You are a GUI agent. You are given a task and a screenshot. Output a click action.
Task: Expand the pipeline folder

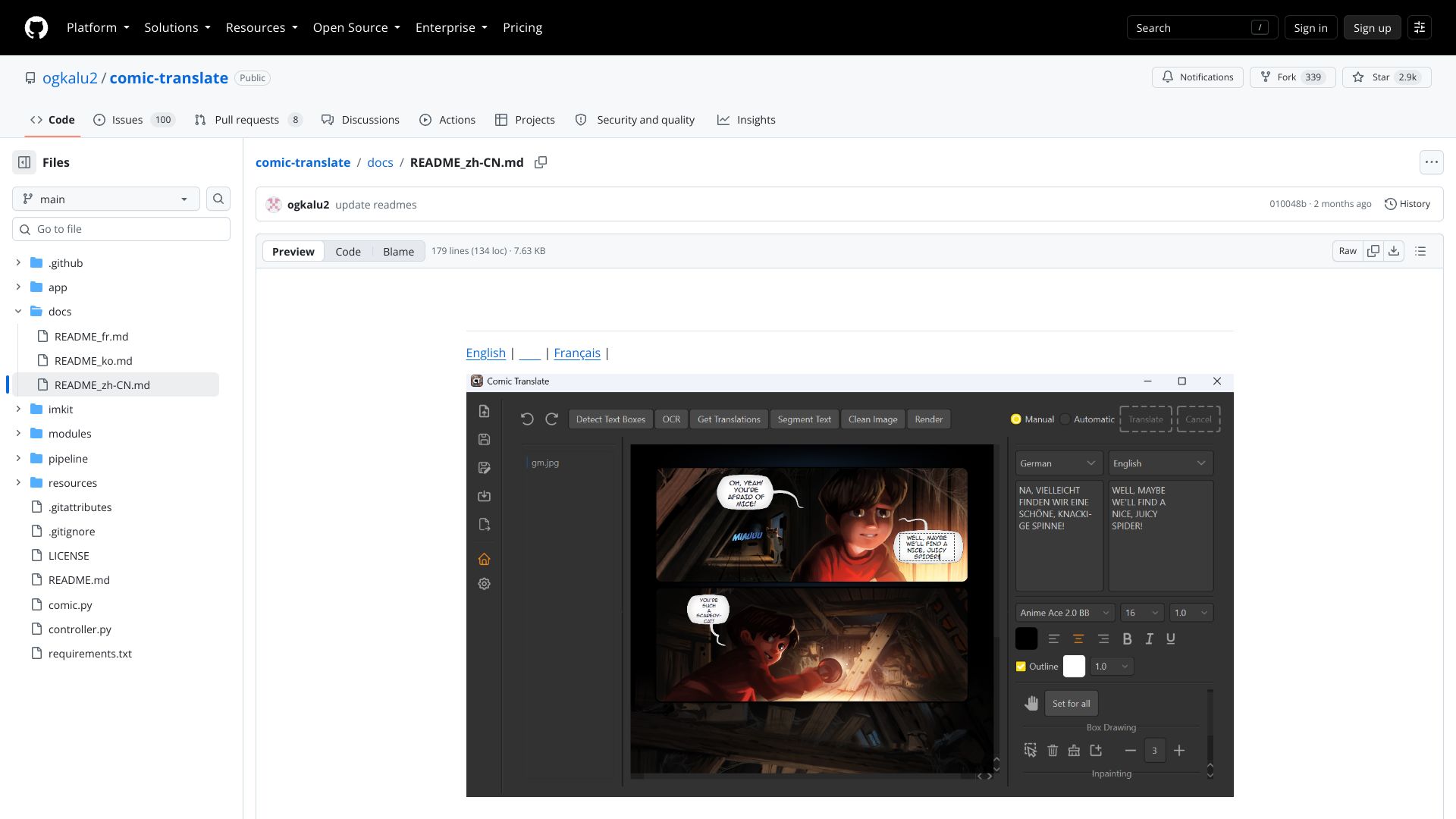pyautogui.click(x=18, y=459)
